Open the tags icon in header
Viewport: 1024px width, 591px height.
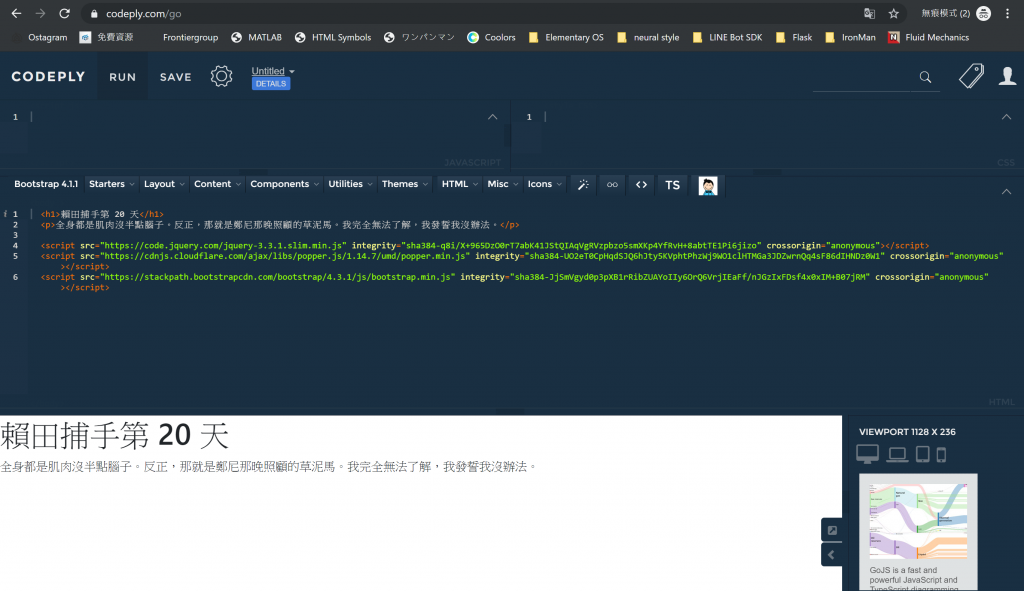click(971, 76)
